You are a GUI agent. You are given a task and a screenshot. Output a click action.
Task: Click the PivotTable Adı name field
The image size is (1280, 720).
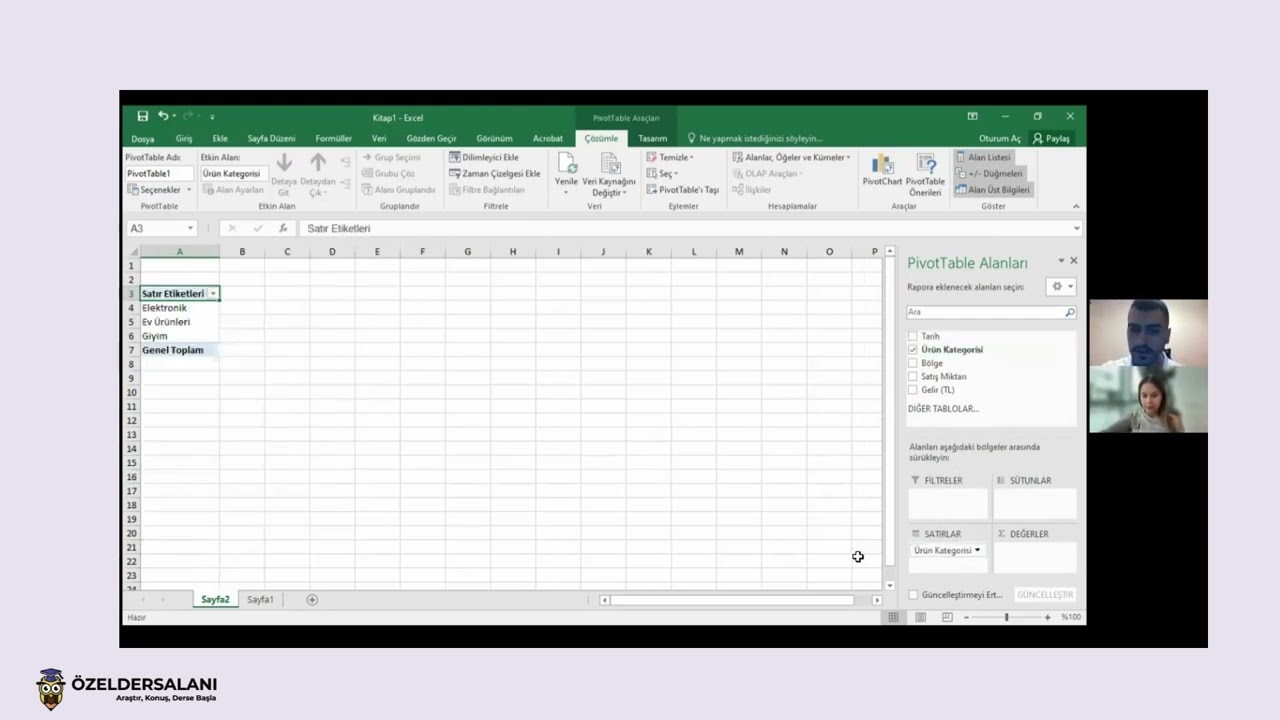tap(158, 173)
